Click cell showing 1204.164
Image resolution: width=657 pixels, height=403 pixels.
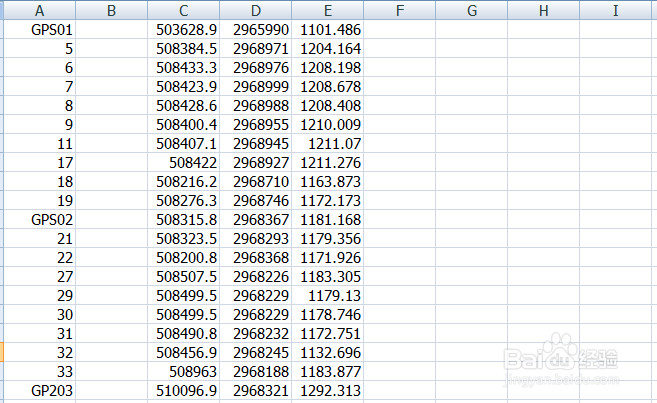tap(328, 49)
